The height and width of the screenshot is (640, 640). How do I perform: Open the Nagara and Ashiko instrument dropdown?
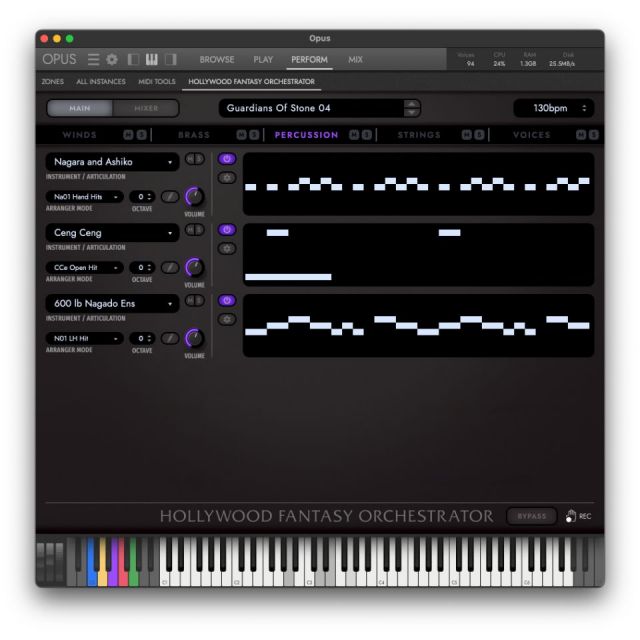112,162
